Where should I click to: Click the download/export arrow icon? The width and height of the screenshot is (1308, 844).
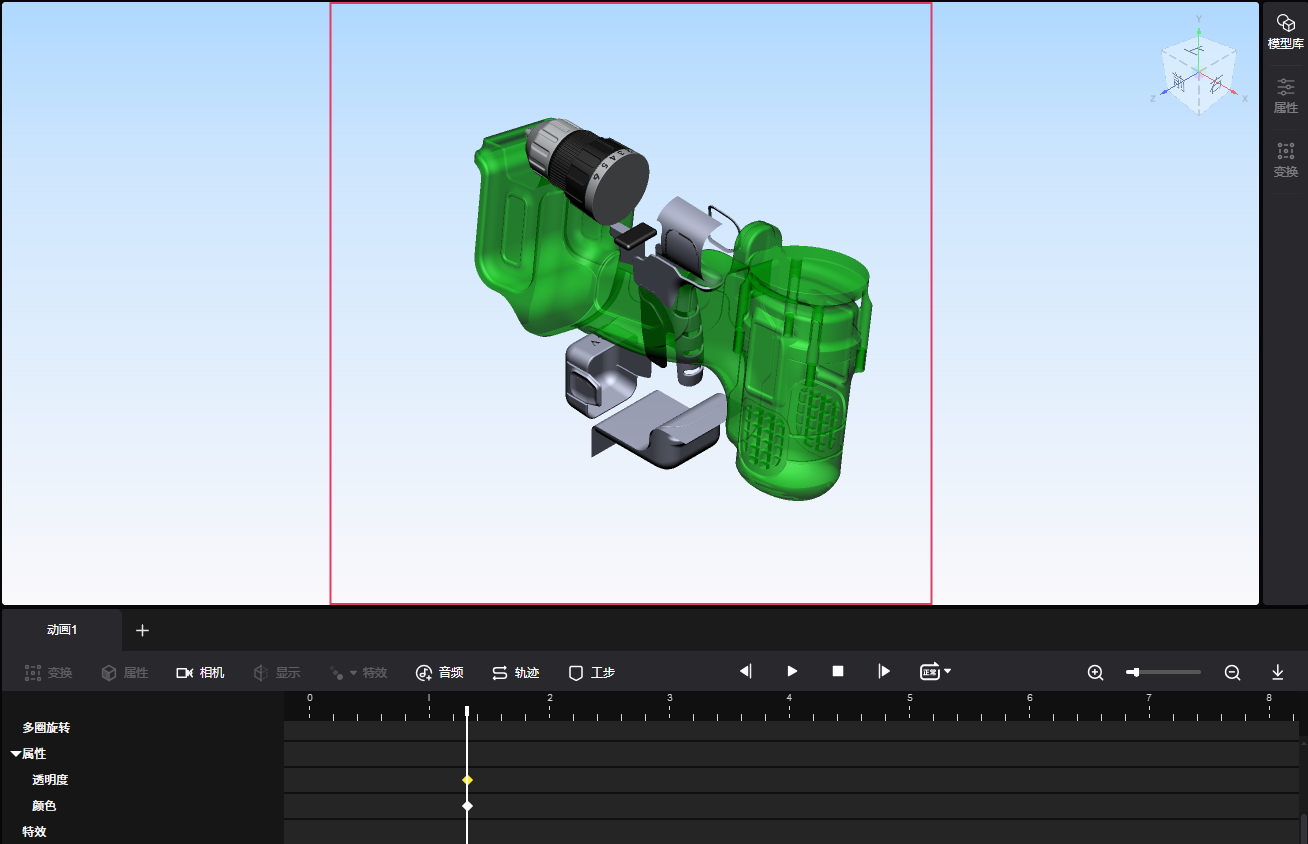[x=1277, y=673]
